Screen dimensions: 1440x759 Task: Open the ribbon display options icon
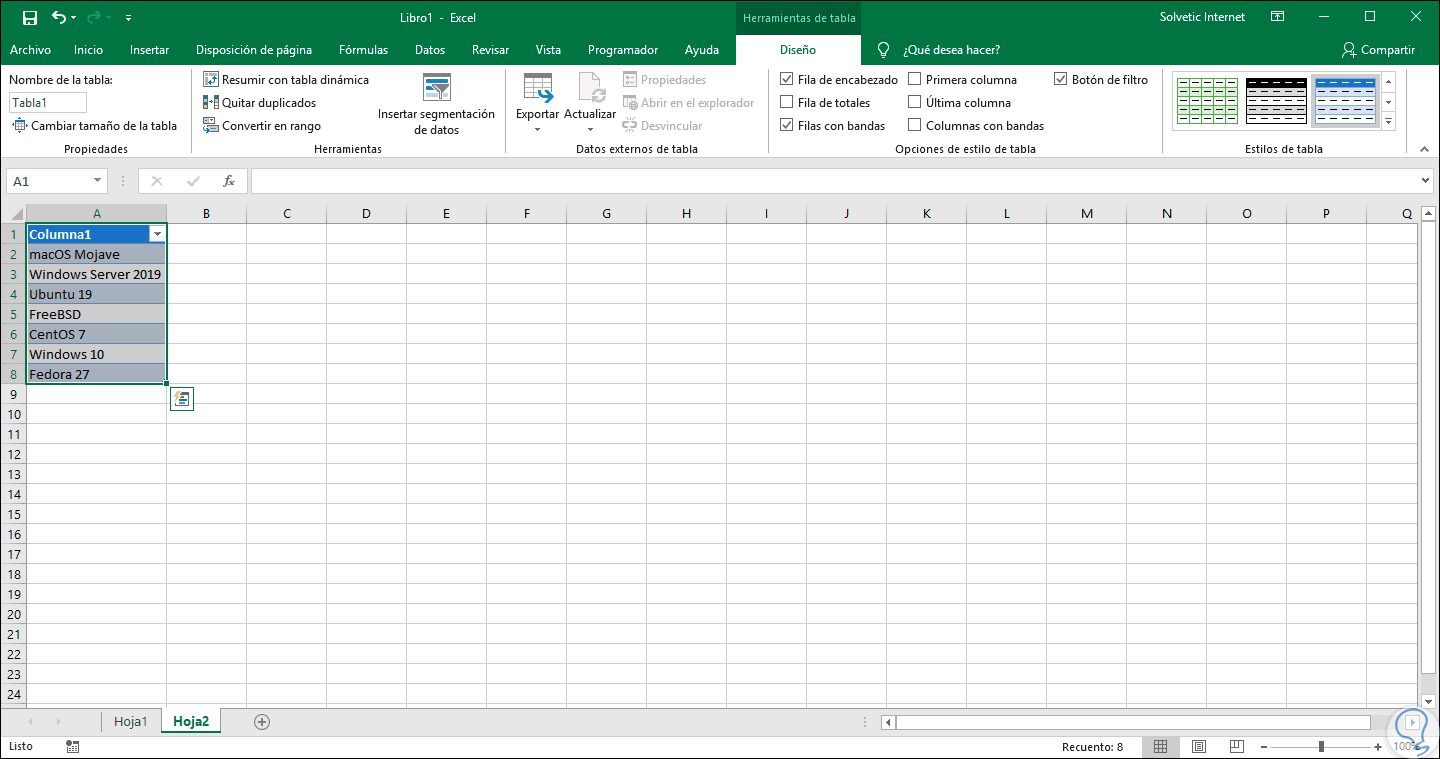pos(1277,17)
